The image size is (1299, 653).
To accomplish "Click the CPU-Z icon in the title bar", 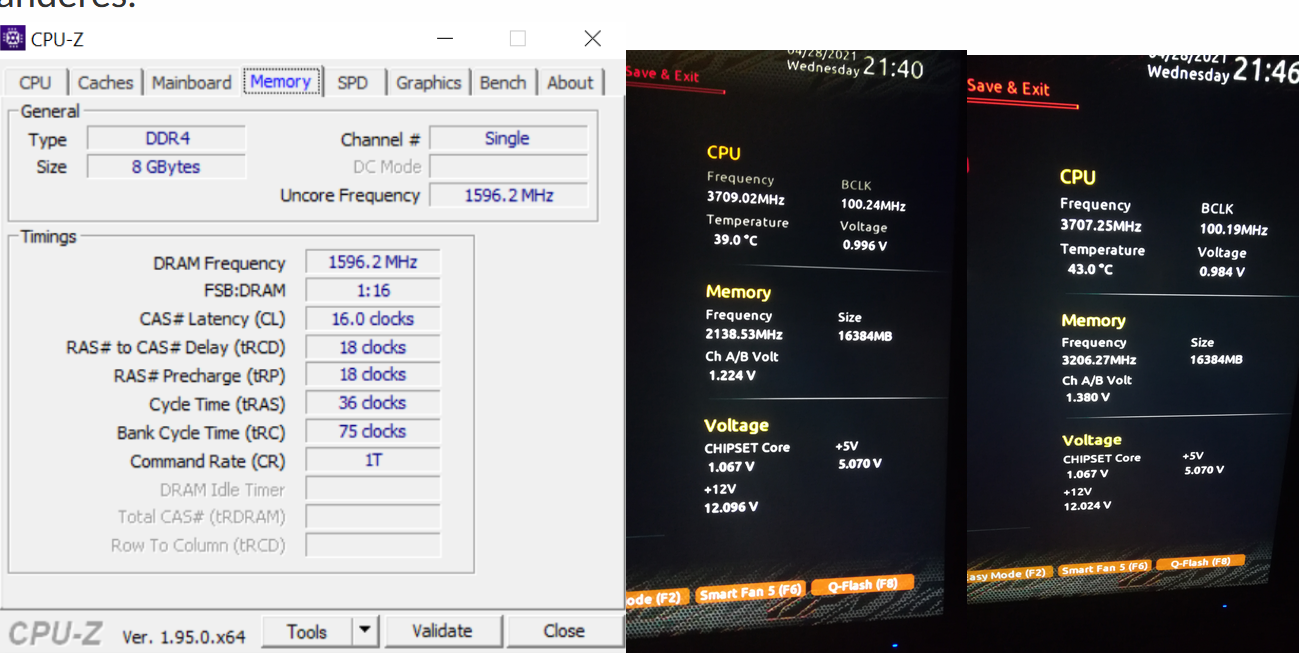I will click(13, 39).
